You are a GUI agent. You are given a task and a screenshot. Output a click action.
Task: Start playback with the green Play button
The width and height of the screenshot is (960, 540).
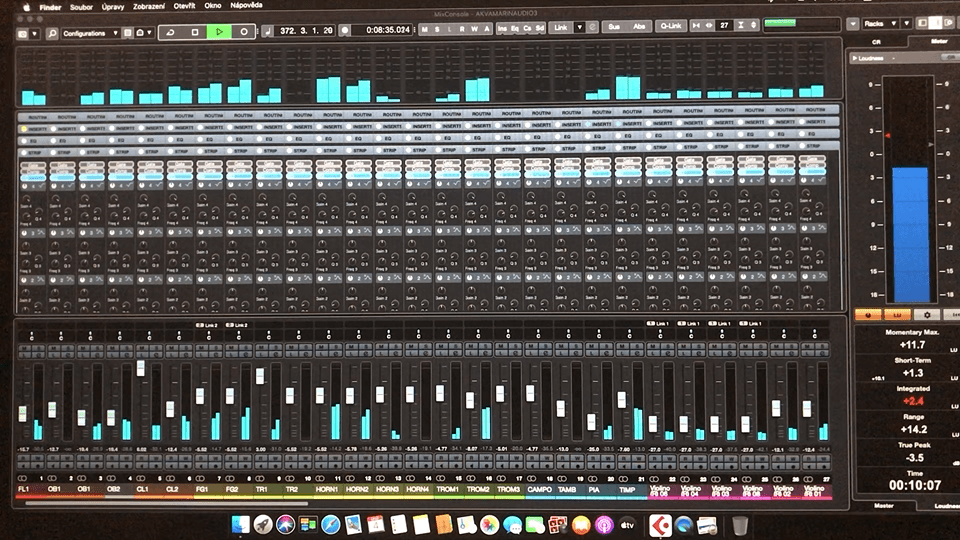tap(219, 32)
